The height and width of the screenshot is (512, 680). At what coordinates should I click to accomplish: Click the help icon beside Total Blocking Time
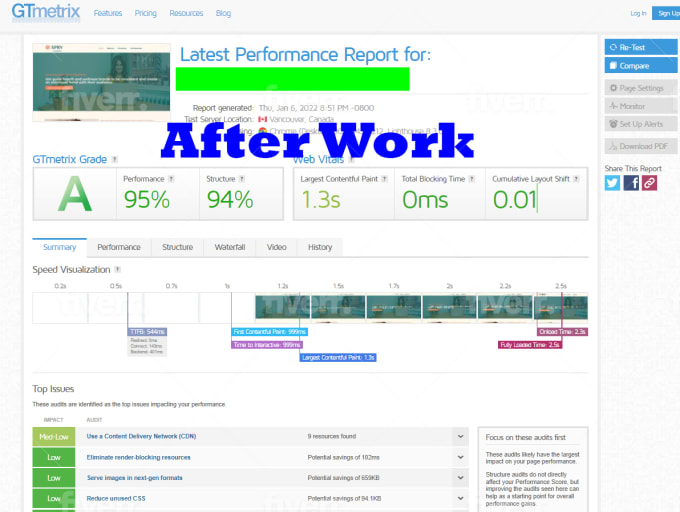click(x=472, y=179)
